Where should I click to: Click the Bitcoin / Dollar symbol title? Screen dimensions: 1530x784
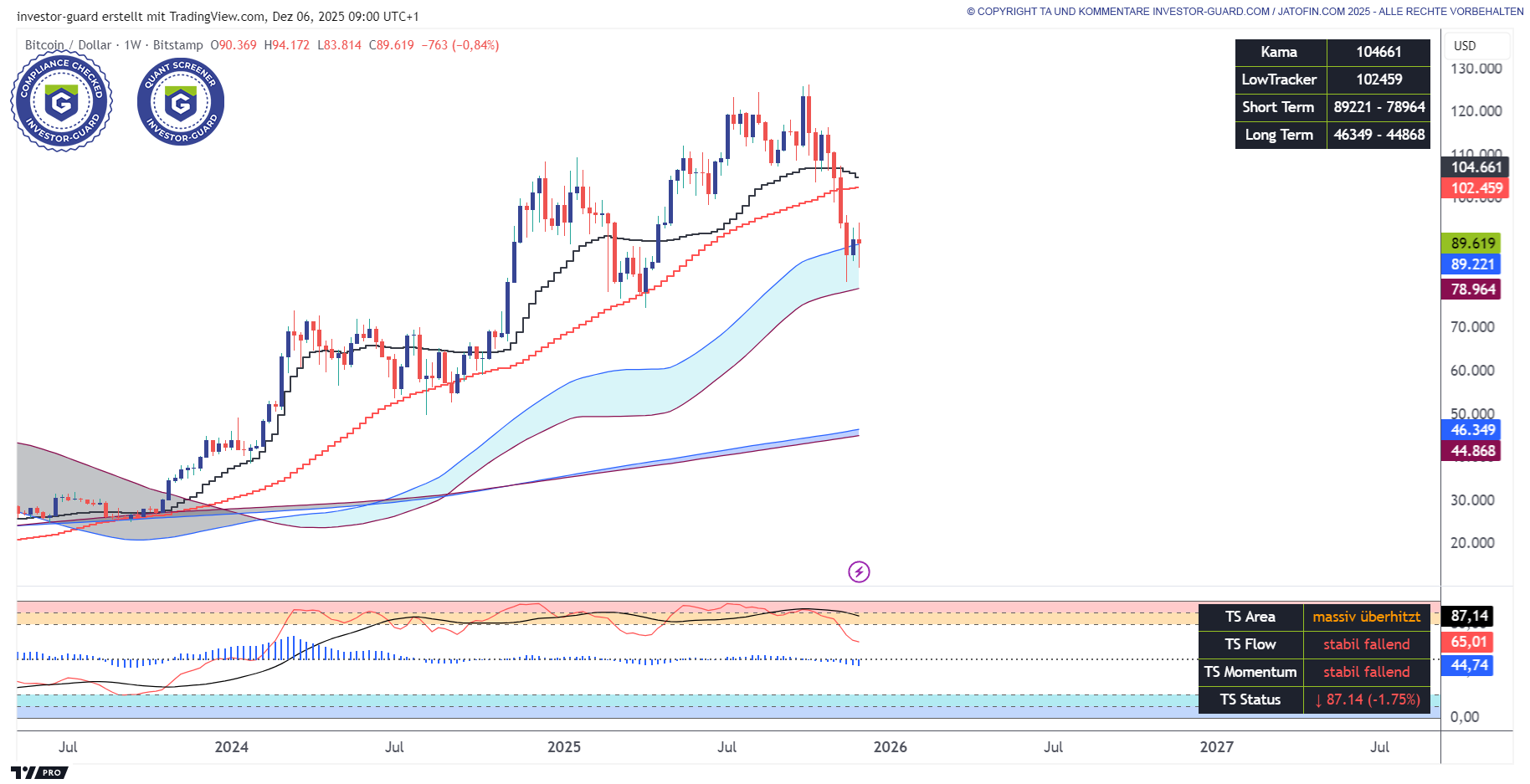(x=68, y=45)
